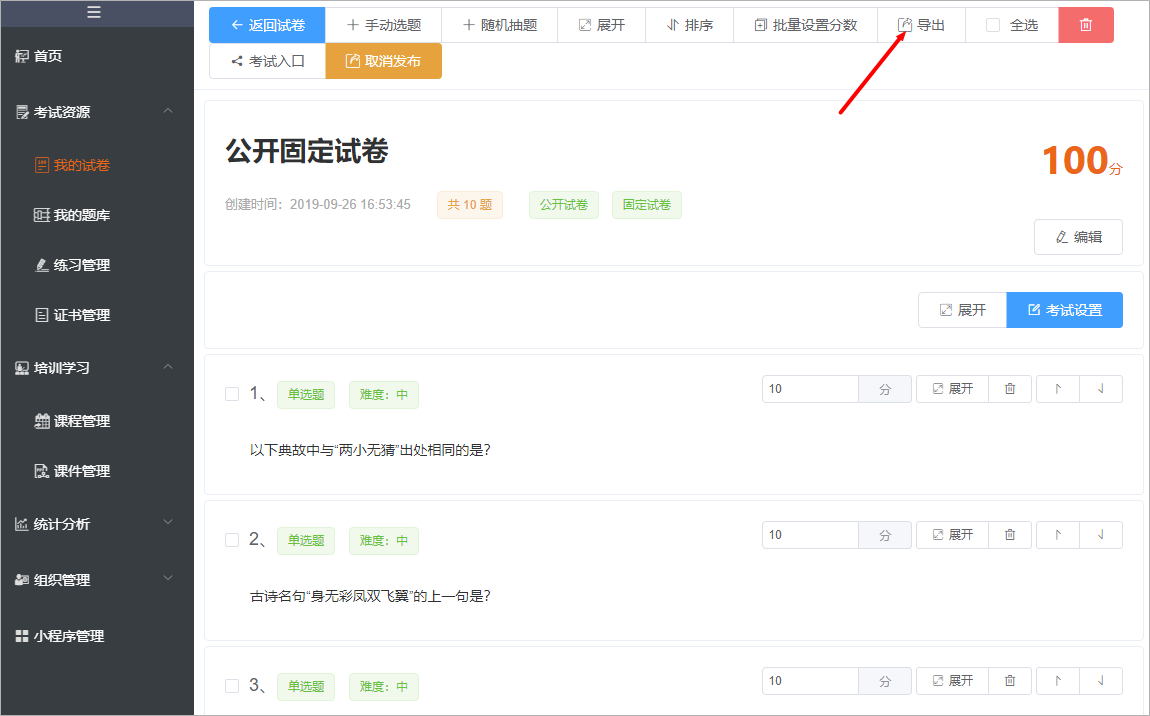Move question 2 up with arrow icon
1150x716 pixels.
(1058, 535)
